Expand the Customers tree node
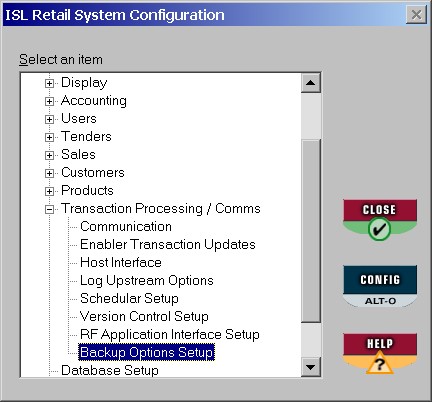The height and width of the screenshot is (402, 432). pos(49,173)
